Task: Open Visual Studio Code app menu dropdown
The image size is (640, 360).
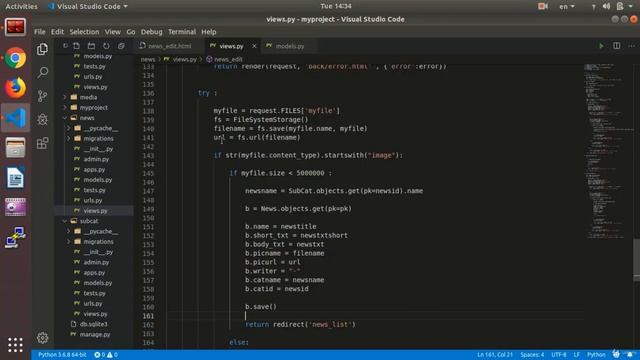Action: pos(88,6)
